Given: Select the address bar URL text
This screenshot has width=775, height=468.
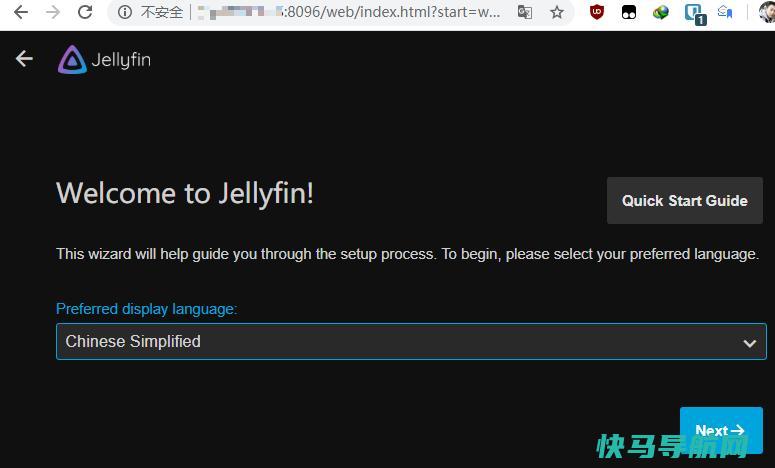Looking at the screenshot, I should coord(348,12).
